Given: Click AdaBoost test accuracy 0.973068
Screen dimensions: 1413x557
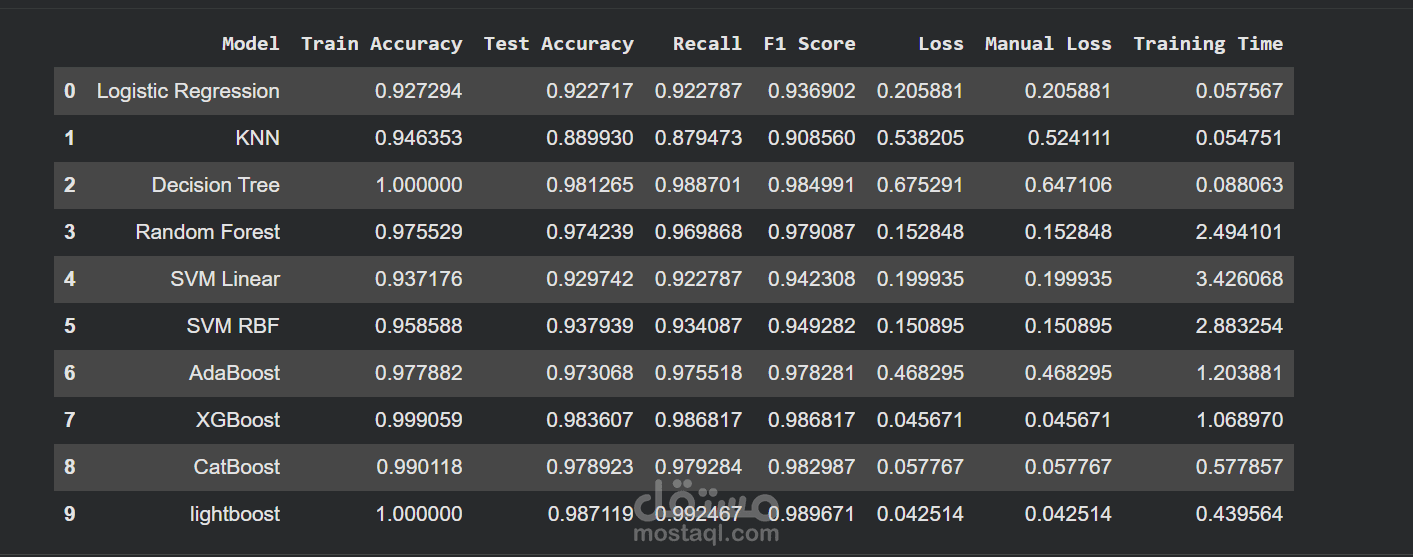Looking at the screenshot, I should click(590, 373).
